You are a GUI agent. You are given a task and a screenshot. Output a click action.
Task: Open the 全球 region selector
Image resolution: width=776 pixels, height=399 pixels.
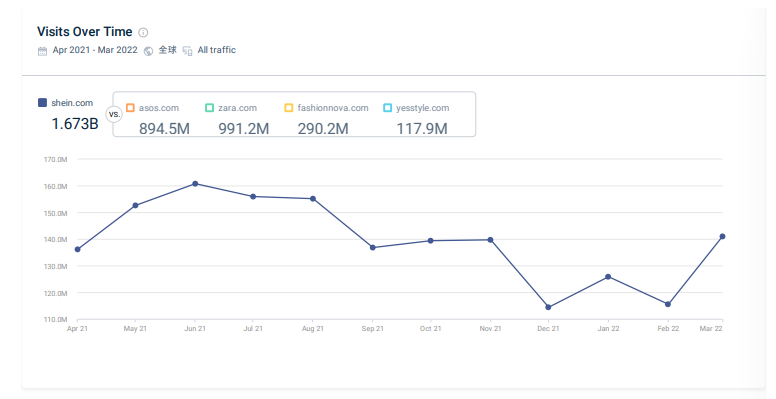(x=167, y=50)
